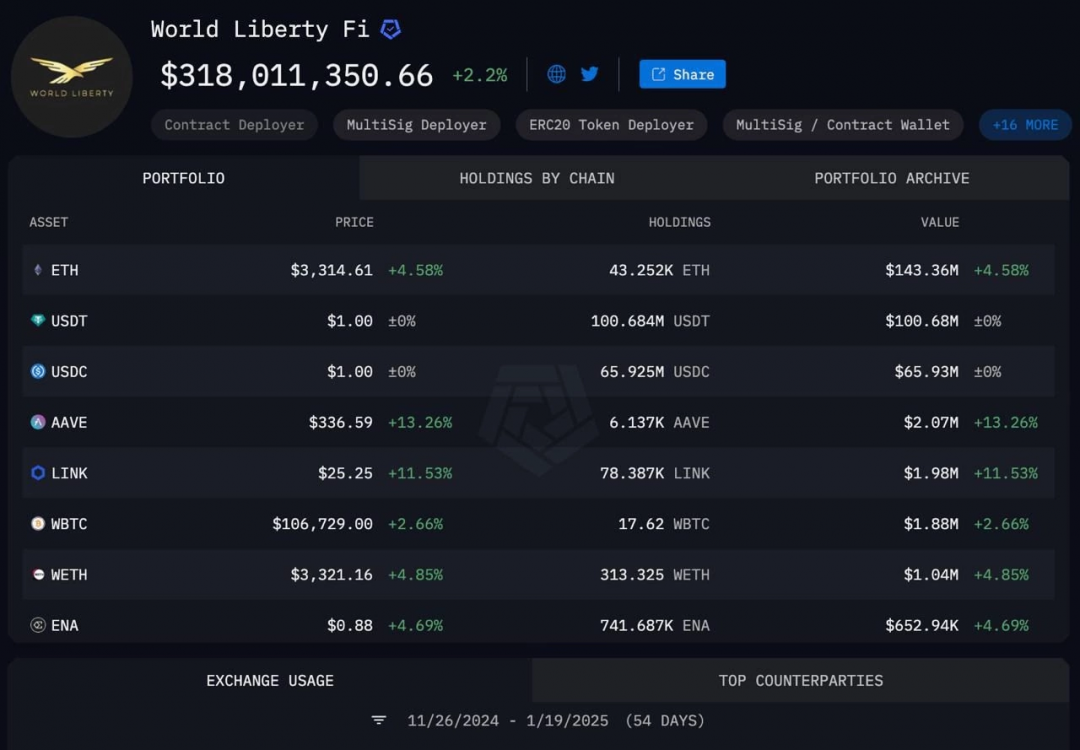Click the USDT token icon
Viewport: 1080px width, 750px height.
tap(38, 321)
